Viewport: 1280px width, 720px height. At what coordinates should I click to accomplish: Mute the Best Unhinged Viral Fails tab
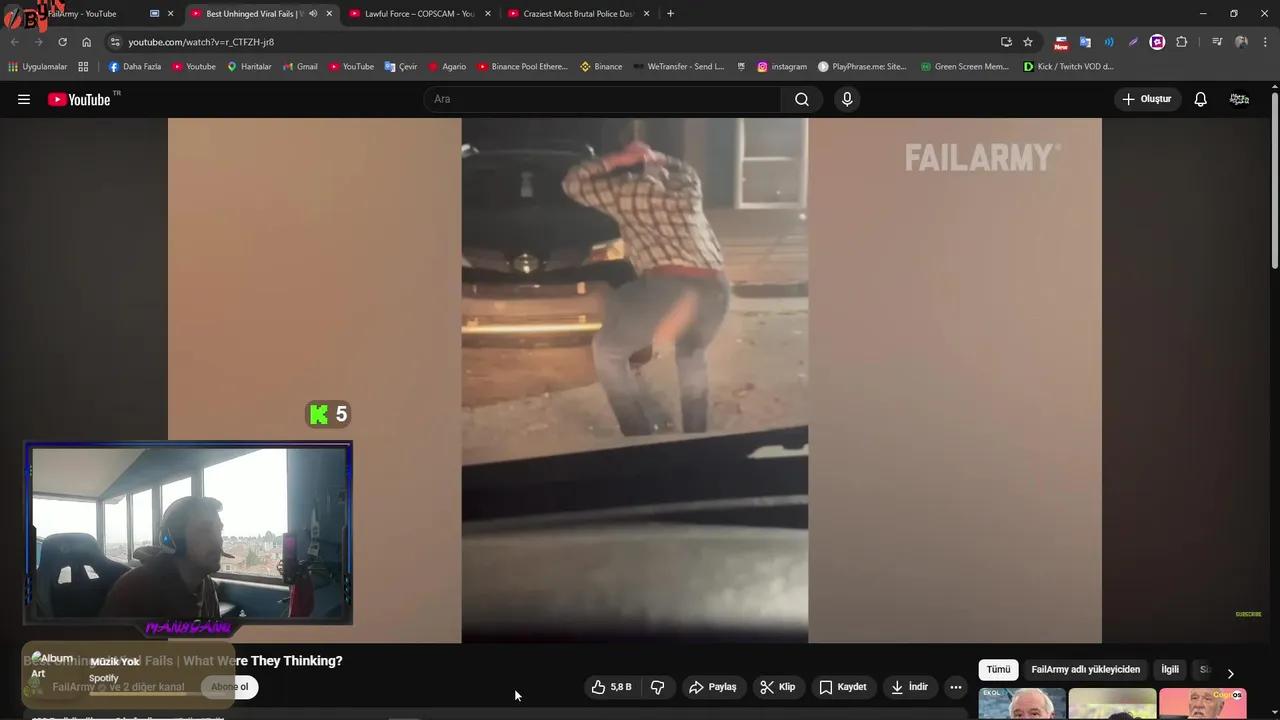tap(313, 14)
